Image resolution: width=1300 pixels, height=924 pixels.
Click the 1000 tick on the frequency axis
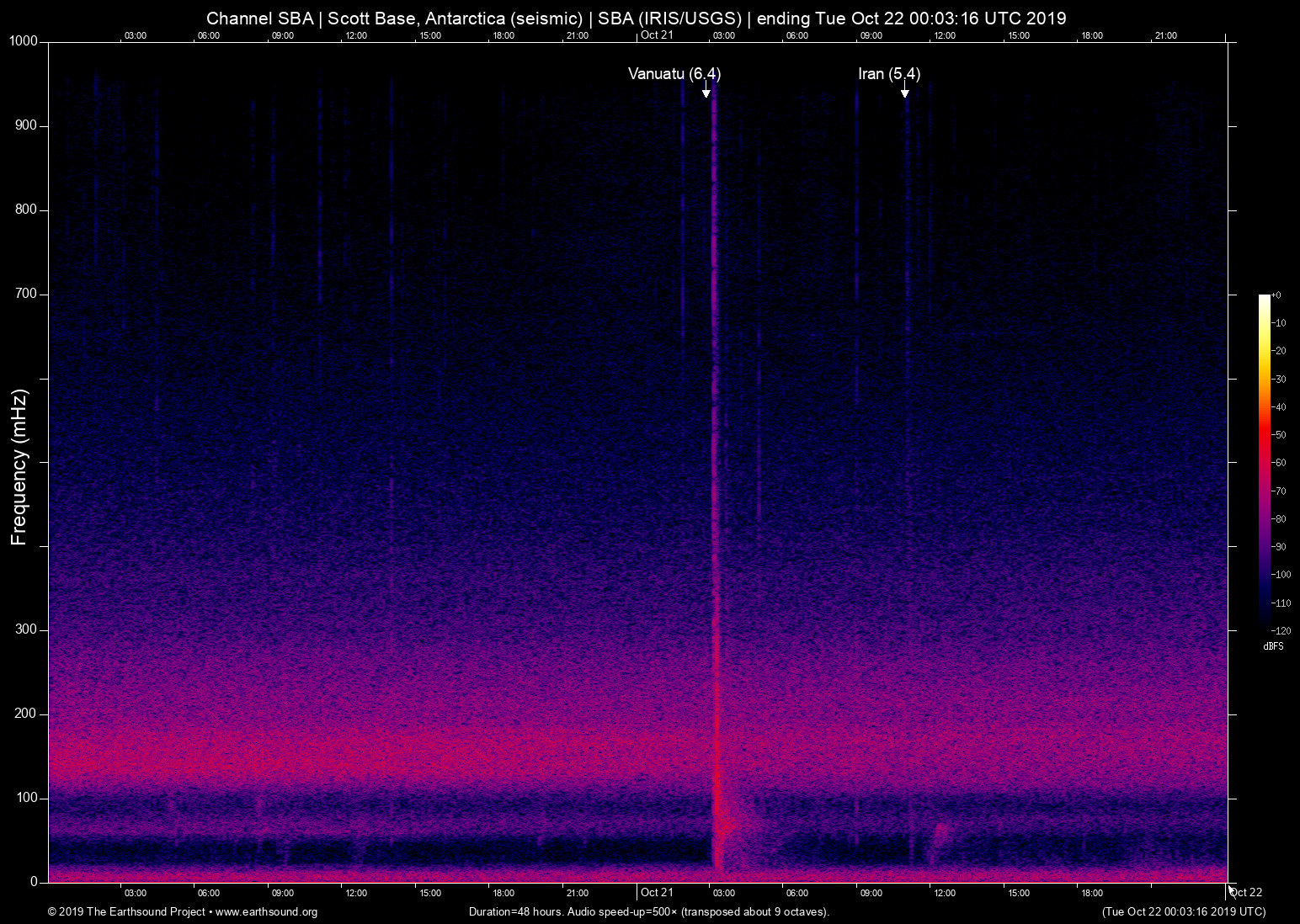(24, 41)
